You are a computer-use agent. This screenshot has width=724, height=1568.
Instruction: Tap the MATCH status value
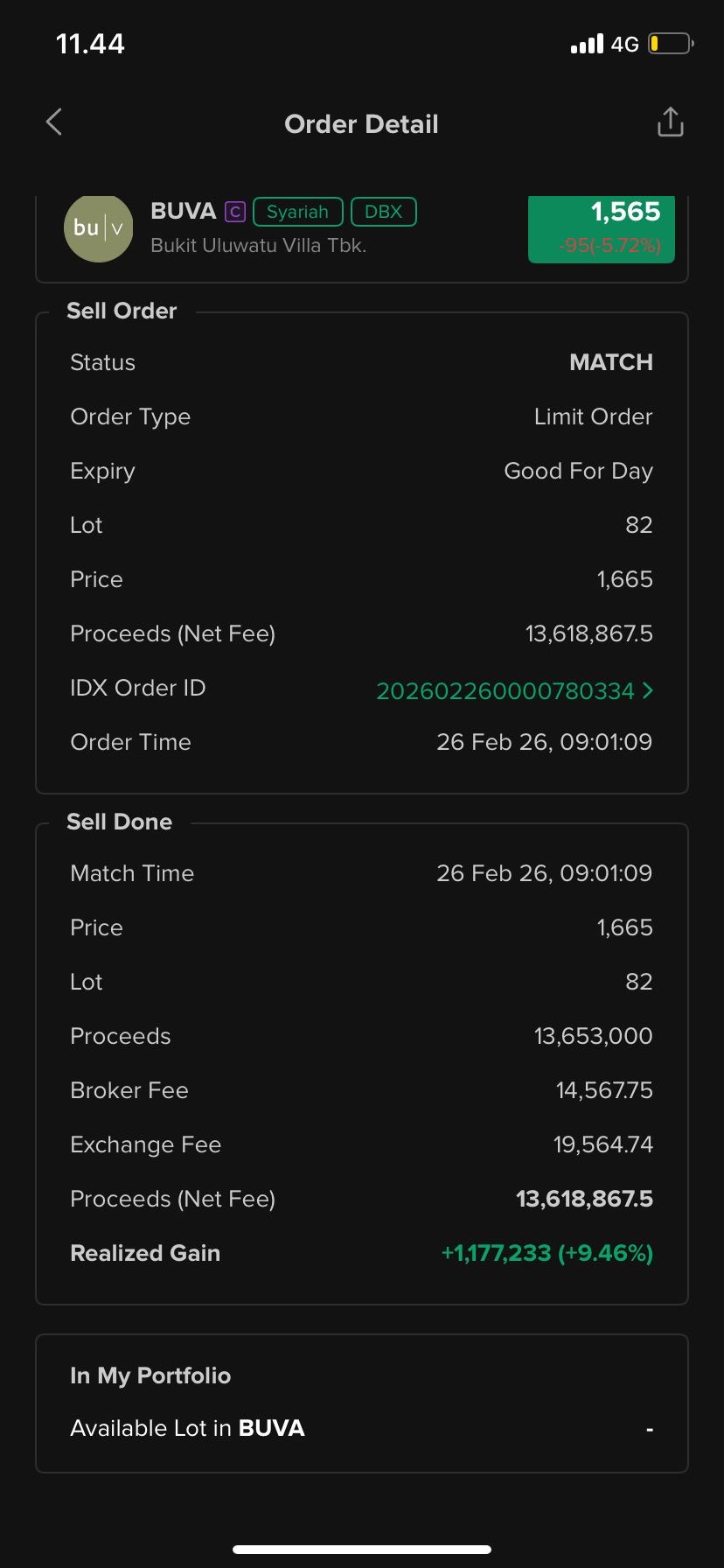[610, 362]
